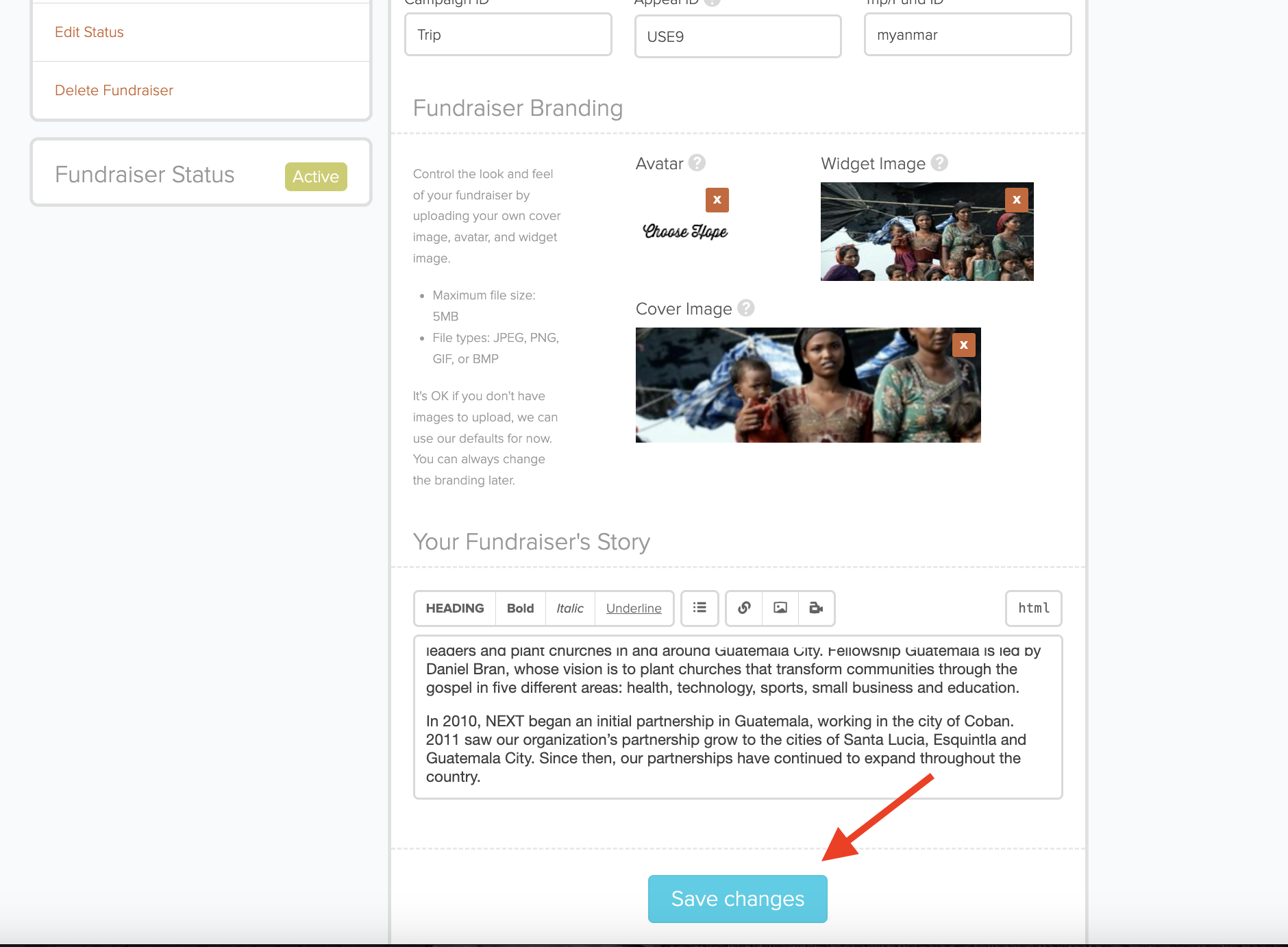This screenshot has width=1288, height=947.
Task: Click the Appeal ID help icon
Action: pyautogui.click(x=713, y=2)
